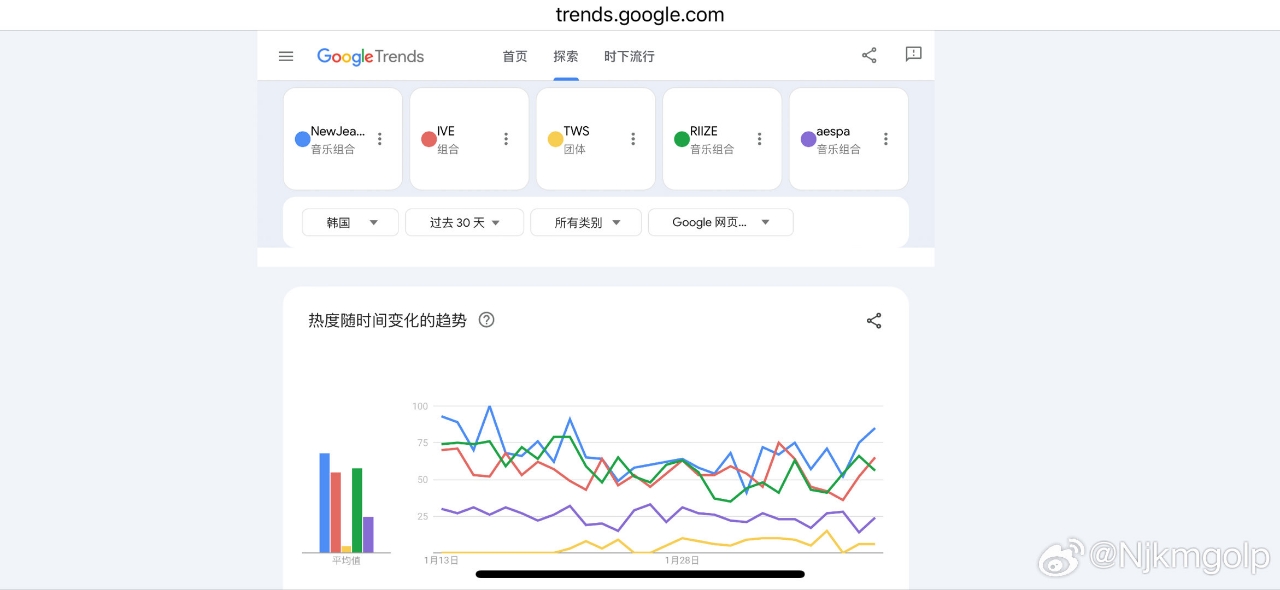Click the blue NewJeans color dot
The width and height of the screenshot is (1280, 590).
(302, 139)
